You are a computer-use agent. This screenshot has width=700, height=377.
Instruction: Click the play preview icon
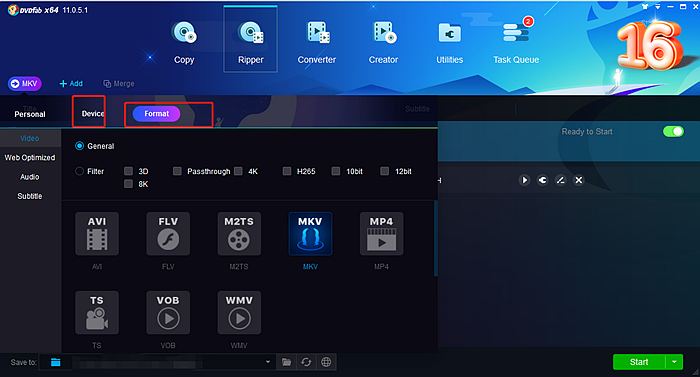525,180
